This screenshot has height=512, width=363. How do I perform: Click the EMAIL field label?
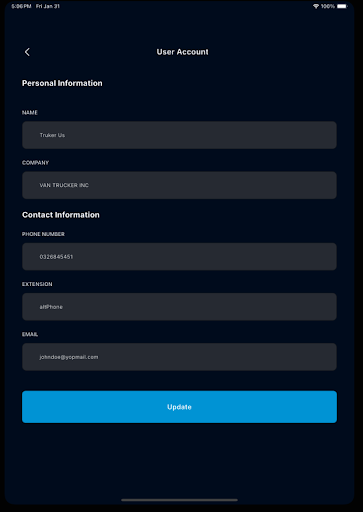click(x=30, y=334)
